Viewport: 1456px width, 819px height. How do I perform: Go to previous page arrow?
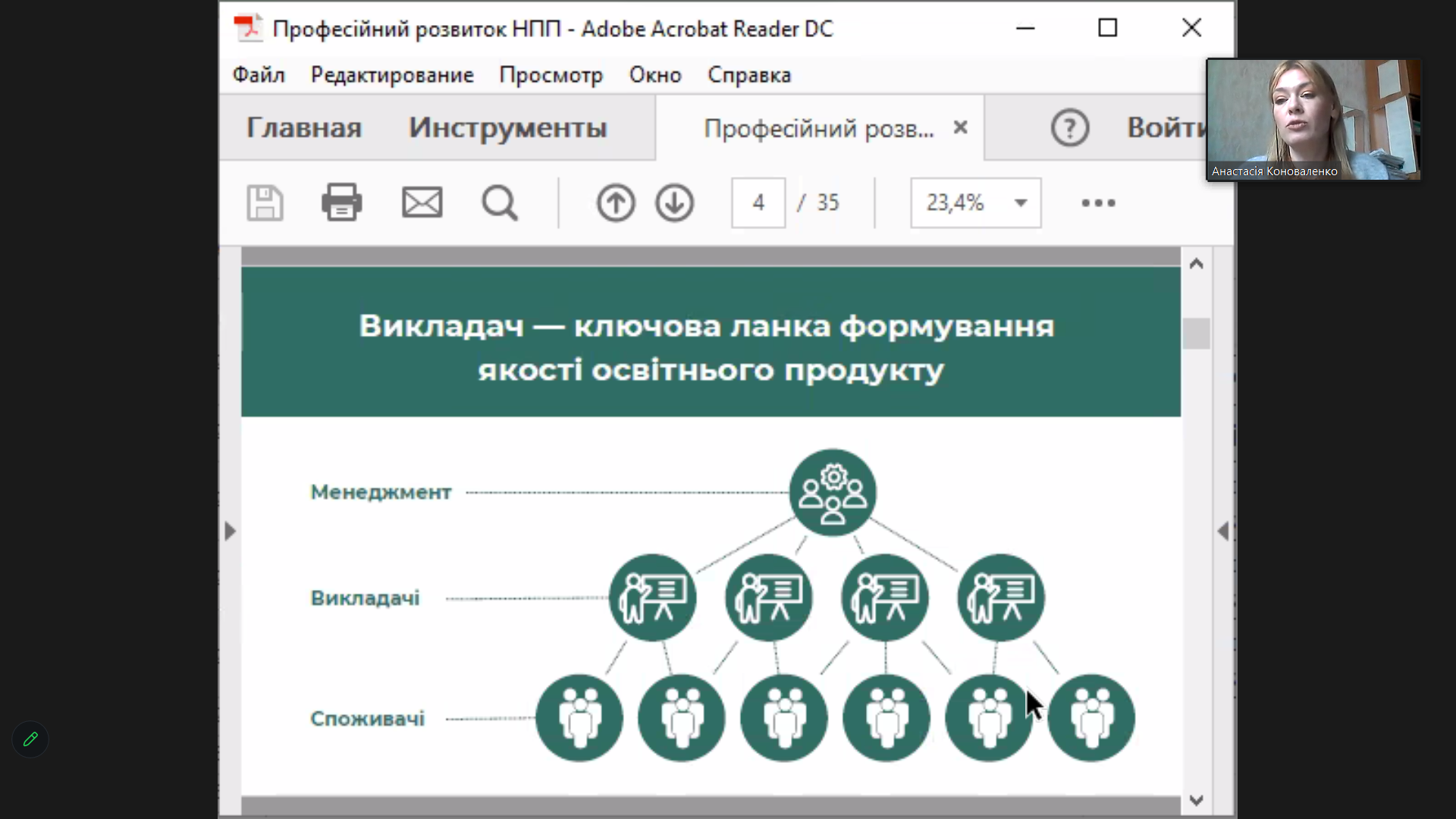tap(615, 203)
